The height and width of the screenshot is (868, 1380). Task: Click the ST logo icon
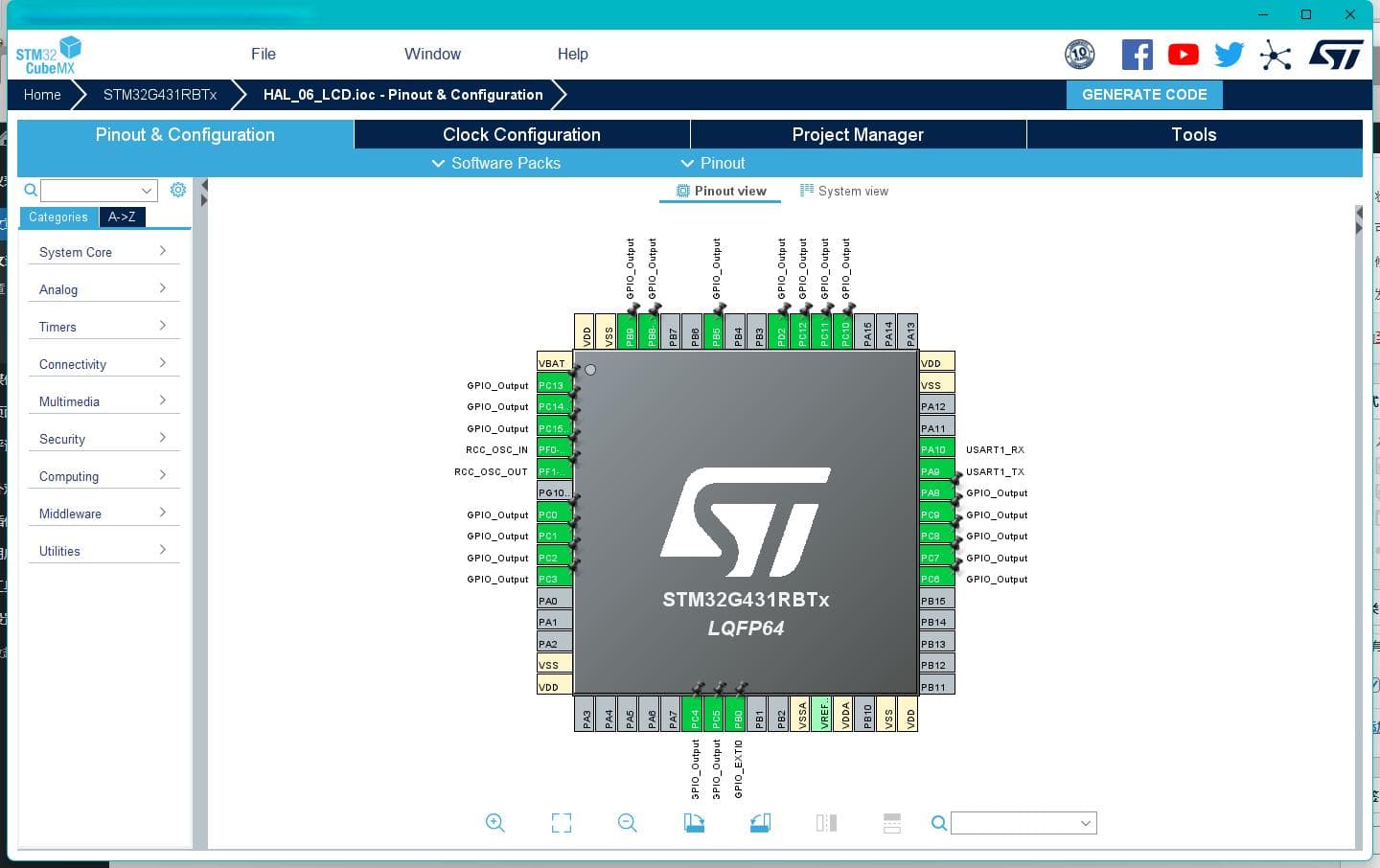click(x=1336, y=55)
